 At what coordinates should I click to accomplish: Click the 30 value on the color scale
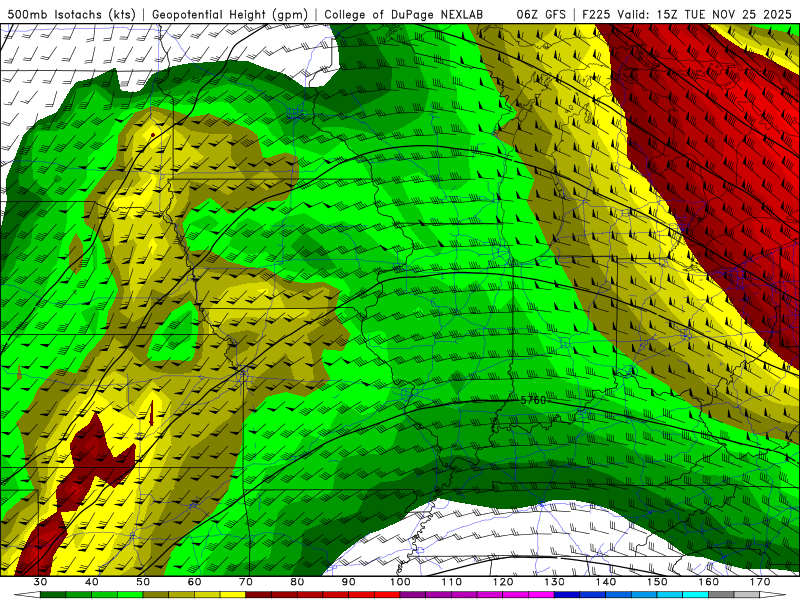click(x=40, y=582)
